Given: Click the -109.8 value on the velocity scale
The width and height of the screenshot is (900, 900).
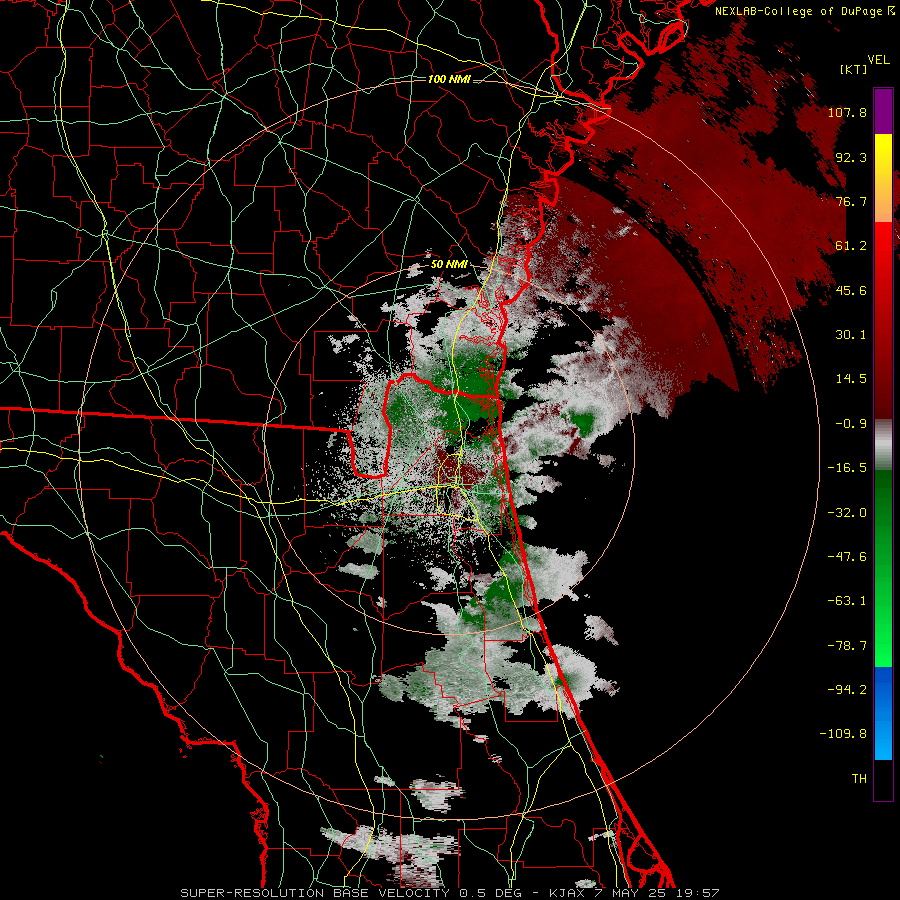Looking at the screenshot, I should click(843, 734).
